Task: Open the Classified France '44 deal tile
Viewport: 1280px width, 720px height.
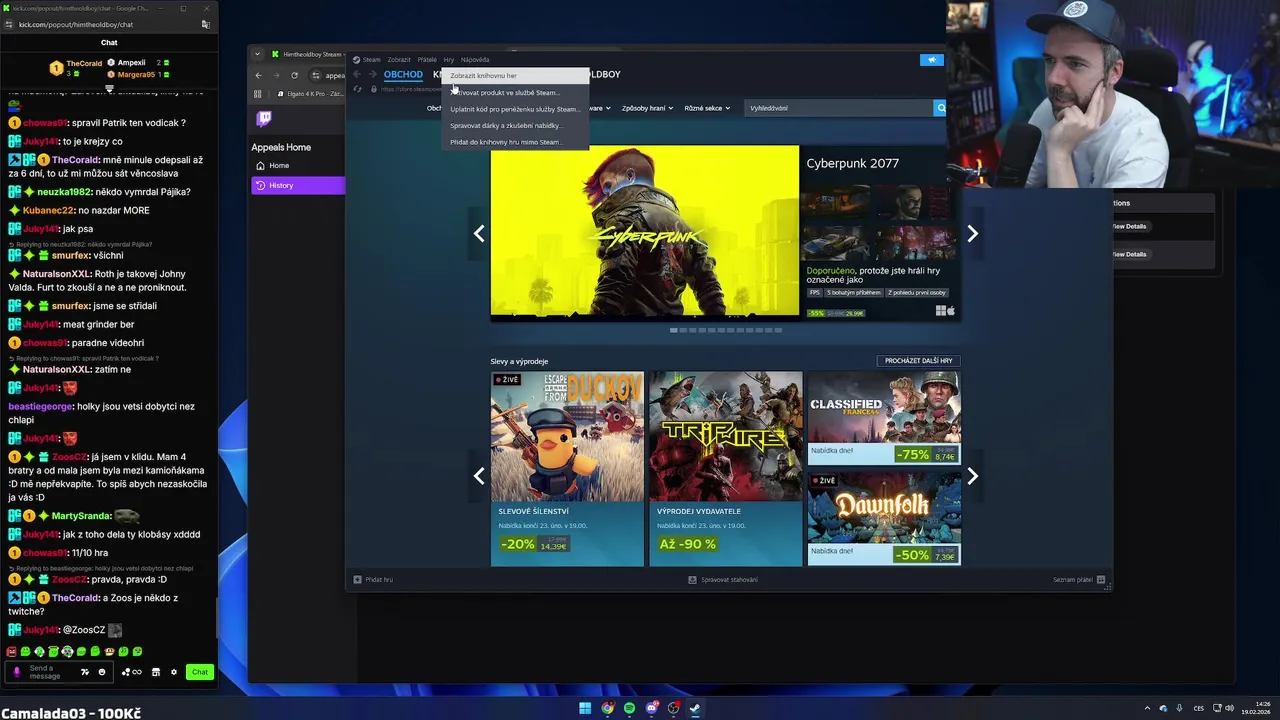Action: point(884,418)
